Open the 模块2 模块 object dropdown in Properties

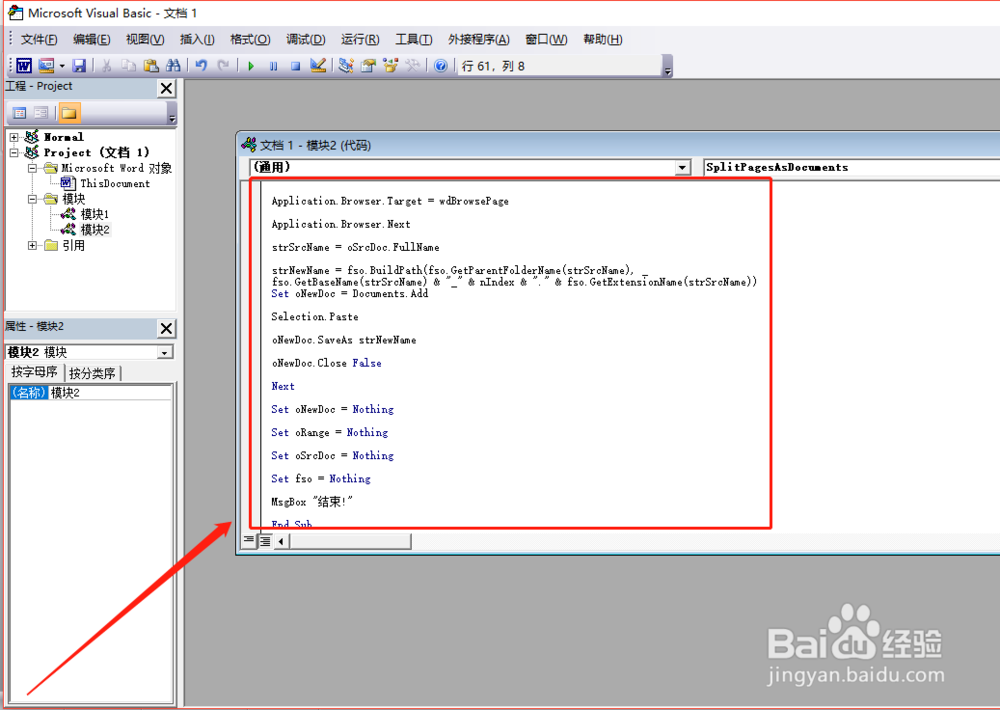(x=165, y=353)
